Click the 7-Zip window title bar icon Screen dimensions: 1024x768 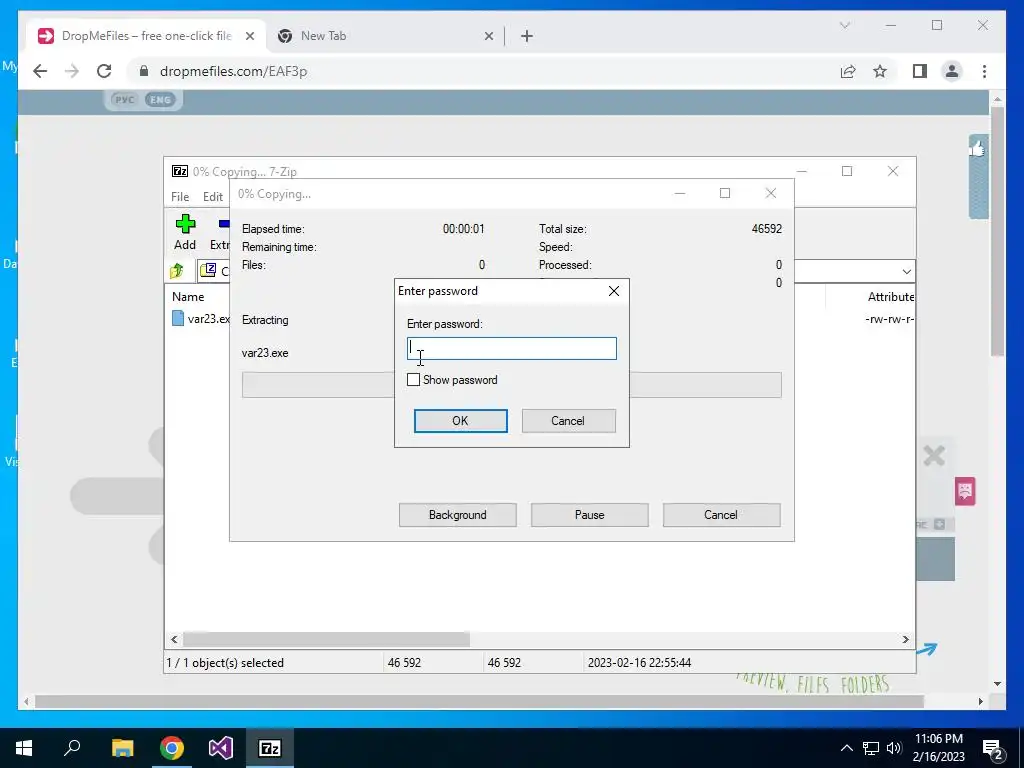180,171
